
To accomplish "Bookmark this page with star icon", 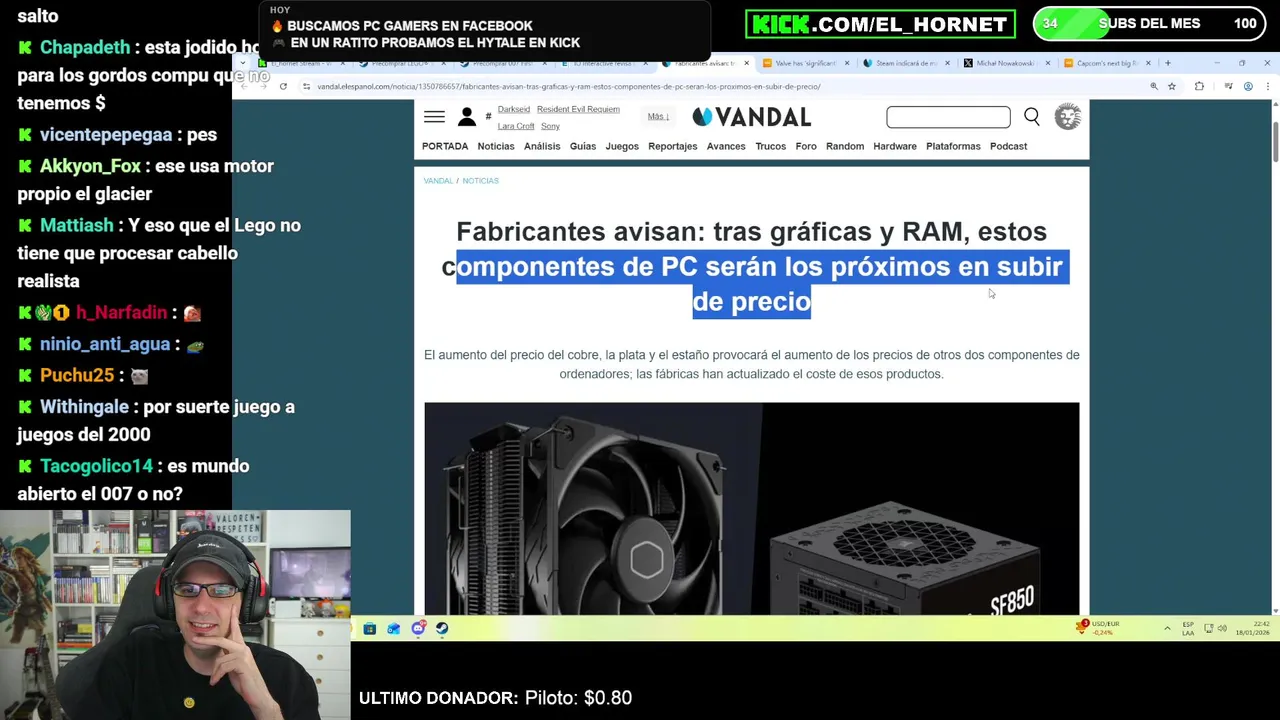I will 1172,86.
